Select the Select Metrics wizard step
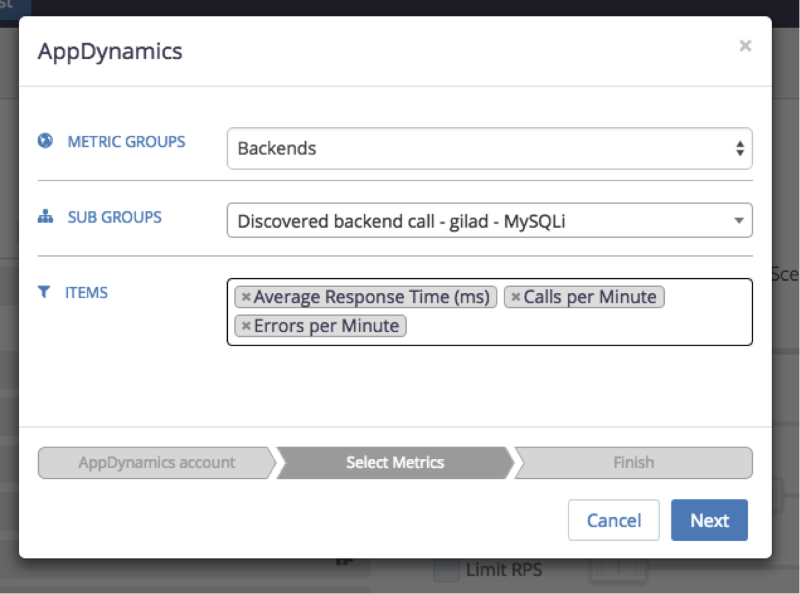Screen dimensions: 800x594 pyautogui.click(x=395, y=463)
